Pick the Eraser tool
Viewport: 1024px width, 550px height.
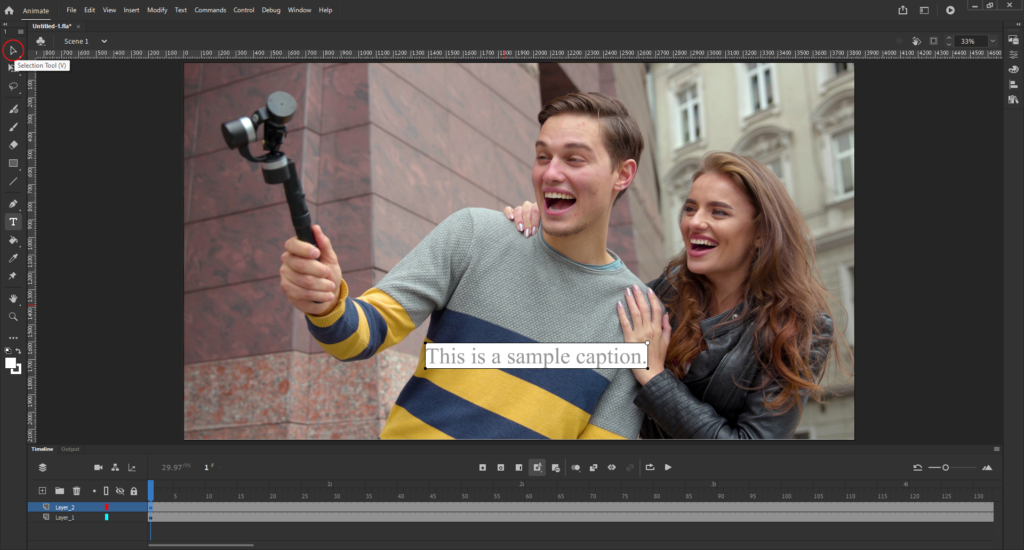pos(13,145)
